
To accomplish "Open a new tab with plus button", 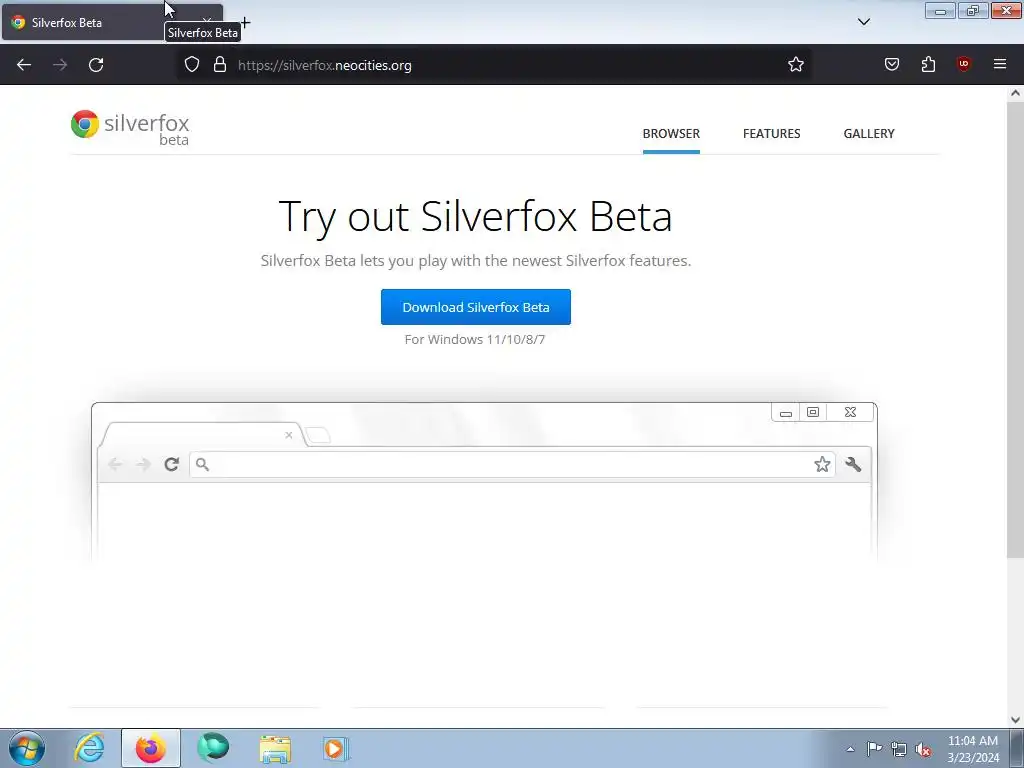I will click(x=245, y=23).
